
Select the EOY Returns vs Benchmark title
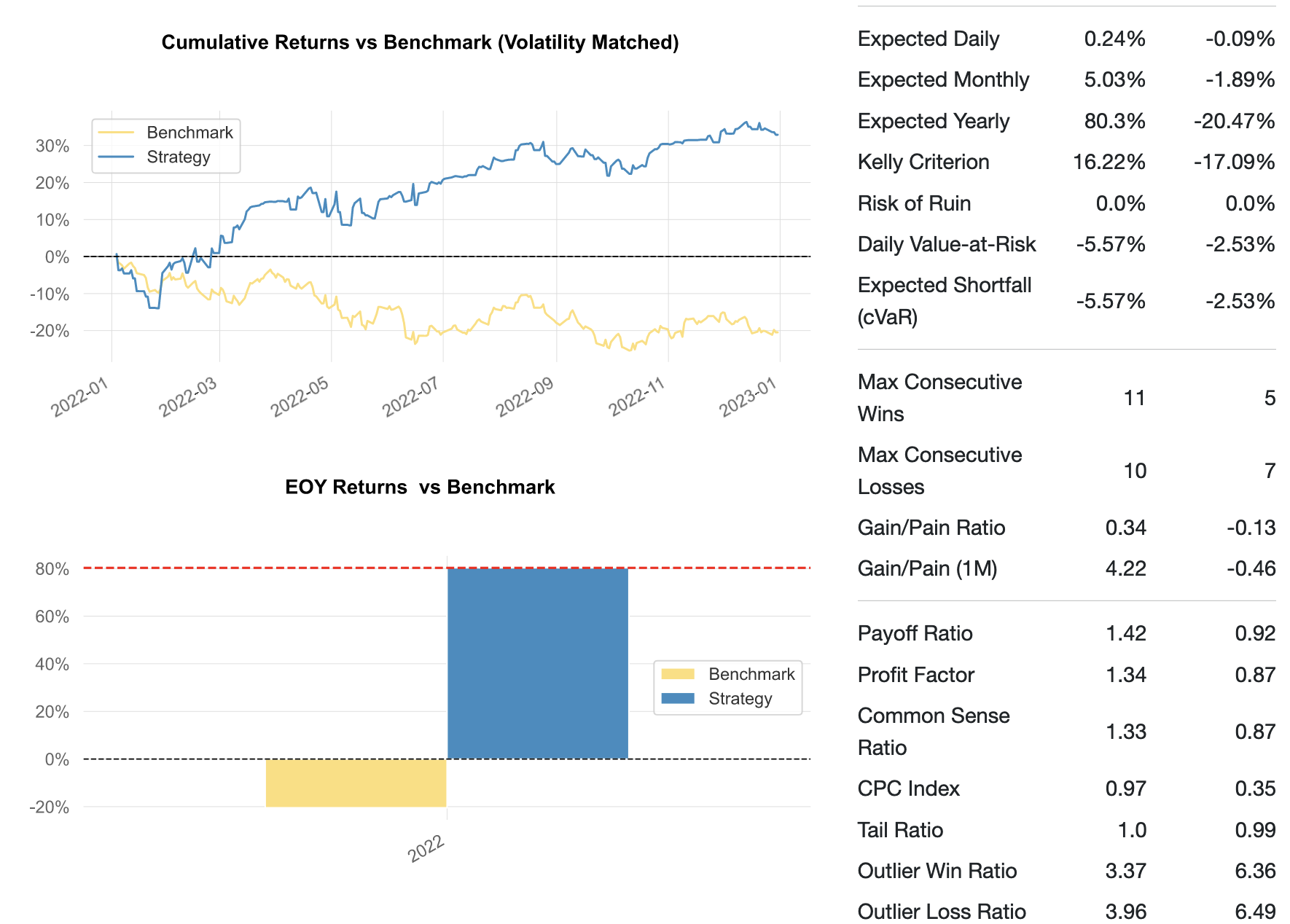pos(420,487)
